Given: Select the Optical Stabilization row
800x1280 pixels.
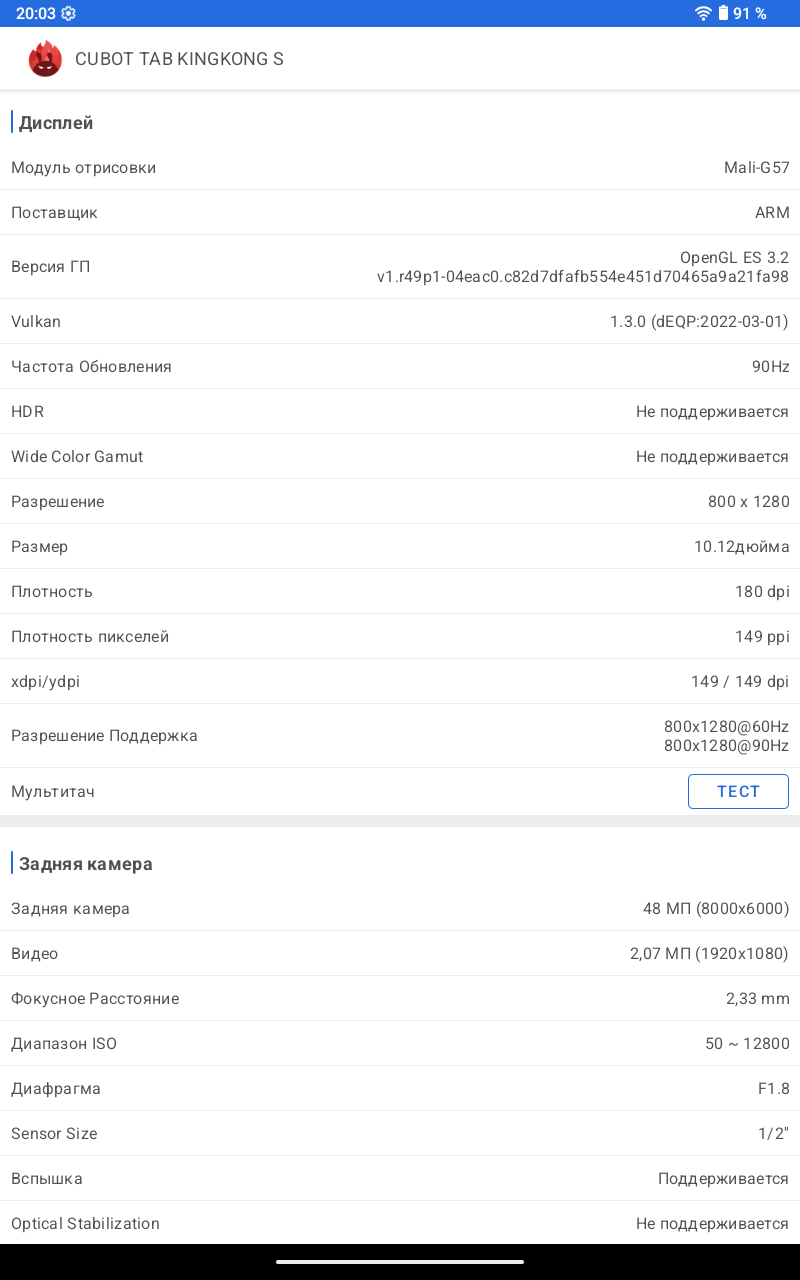Looking at the screenshot, I should 400,1224.
